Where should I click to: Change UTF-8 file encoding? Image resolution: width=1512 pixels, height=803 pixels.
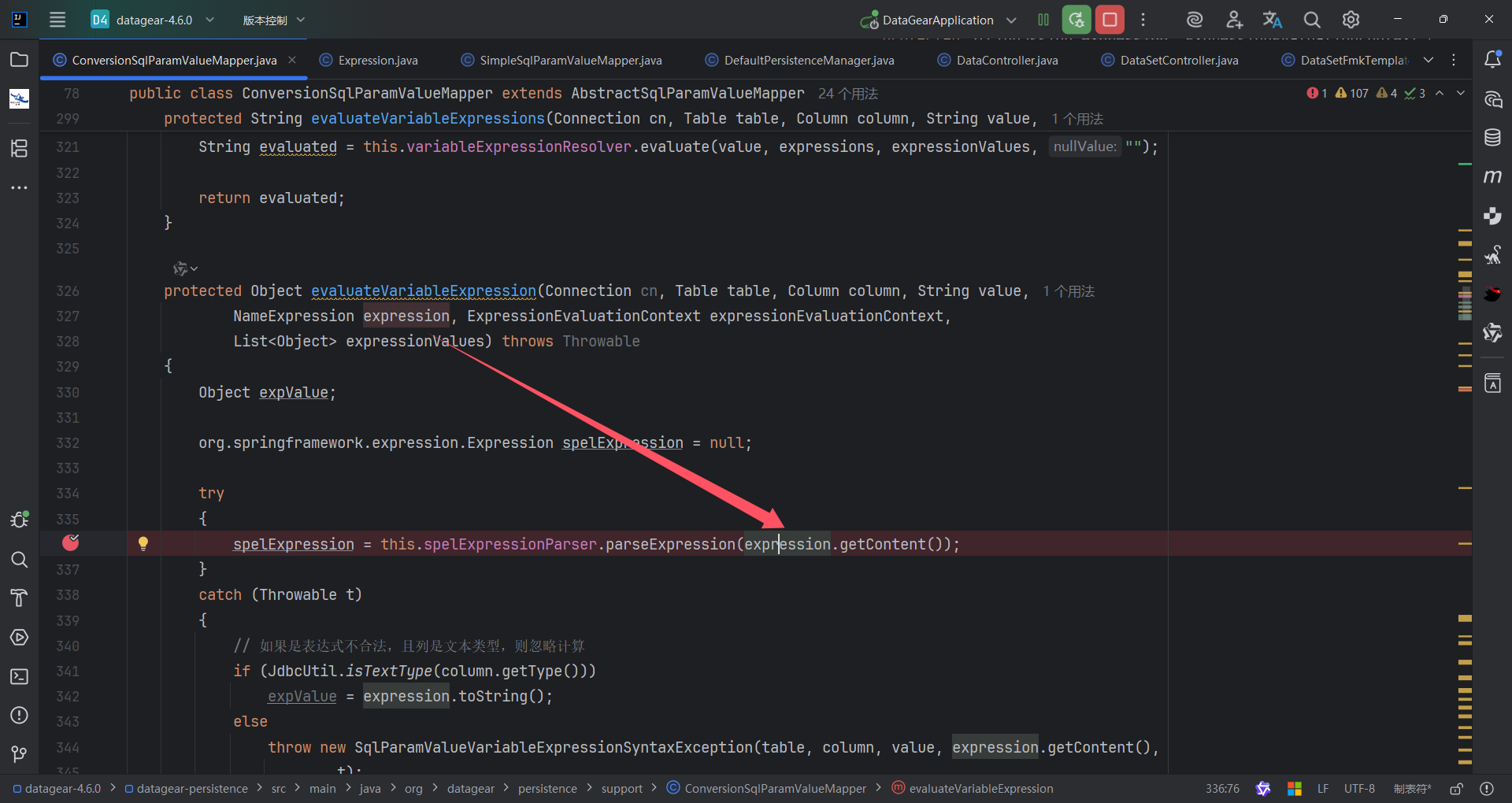point(1359,788)
